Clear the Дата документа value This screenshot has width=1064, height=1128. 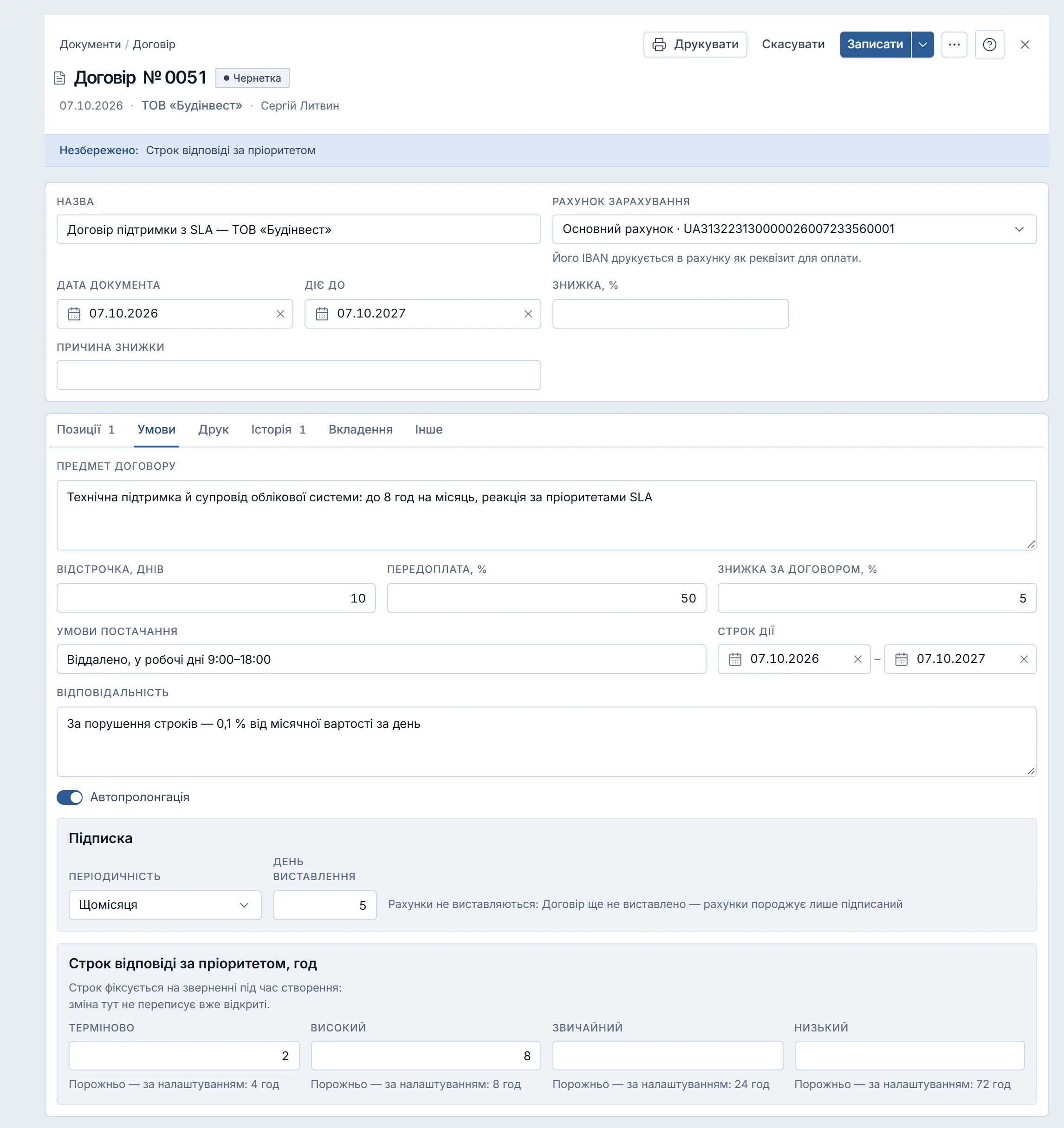point(280,314)
